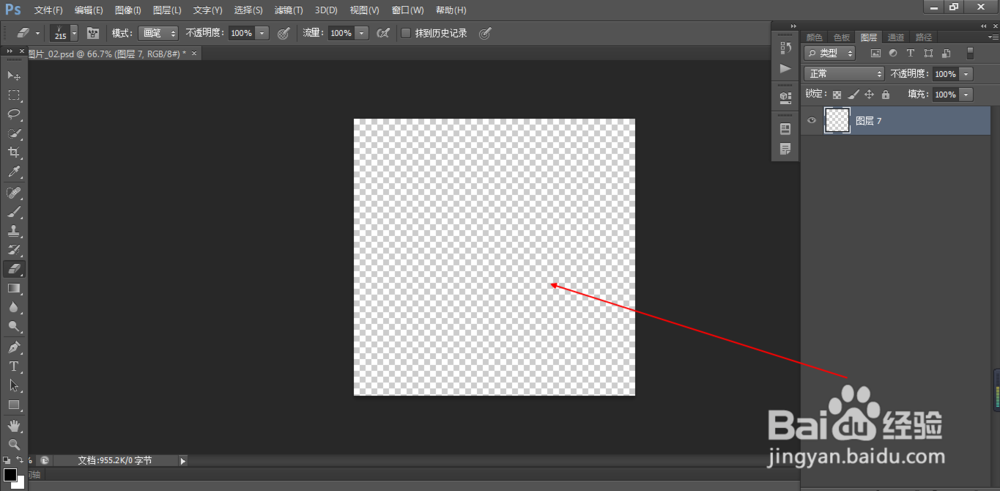
Task: Select the Rectangle shape tool
Action: click(x=14, y=405)
